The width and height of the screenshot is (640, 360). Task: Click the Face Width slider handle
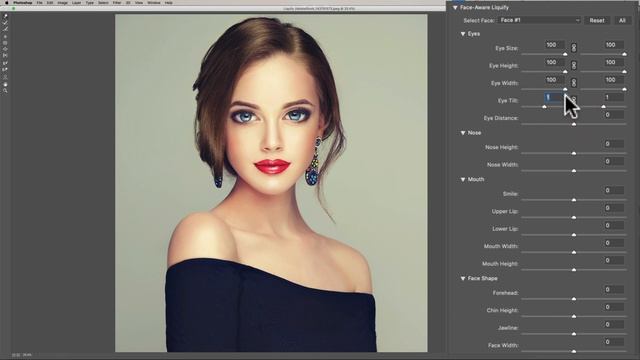tap(574, 351)
